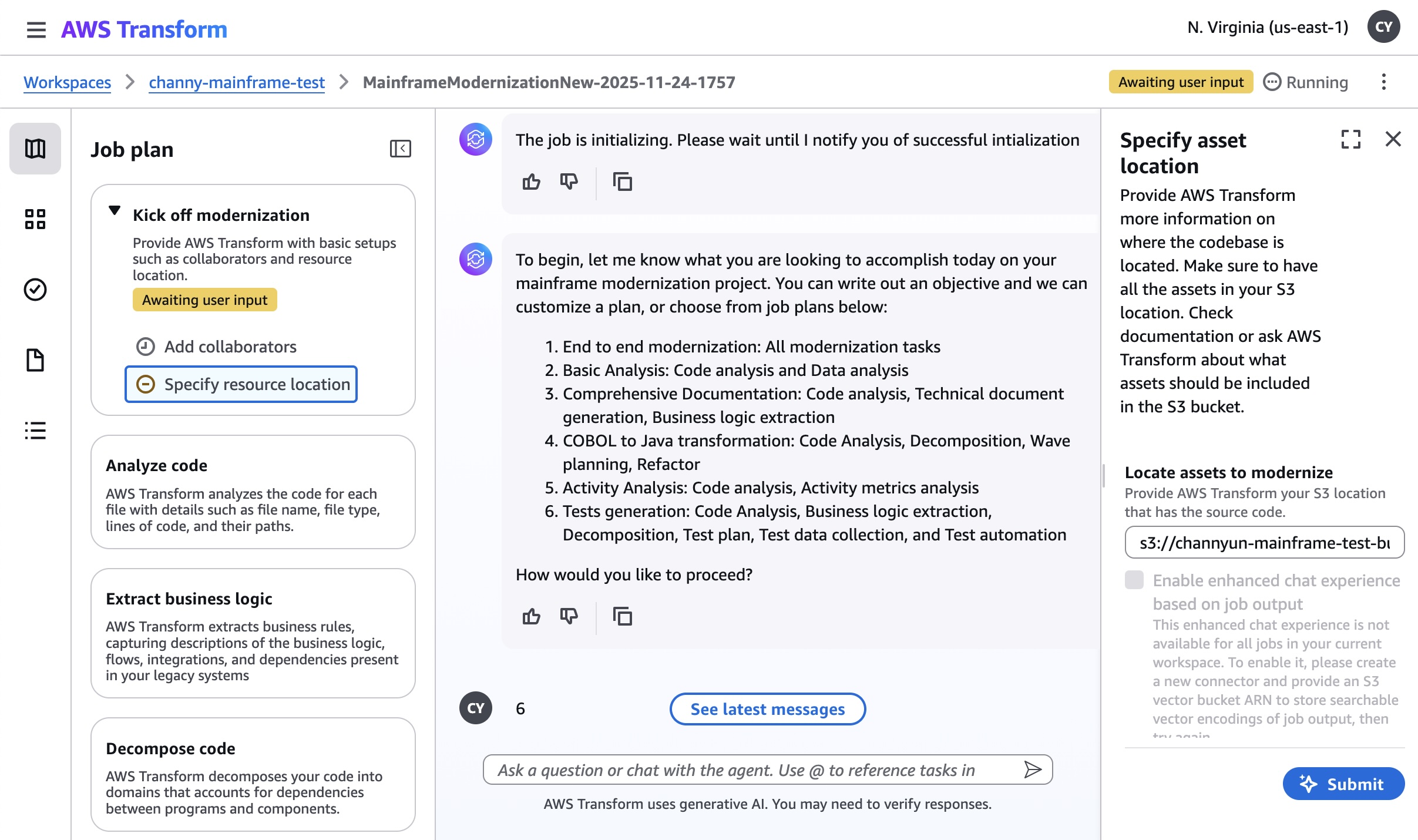Screen dimensions: 1418x840
Task: Open the document artifacts sidebar icon
Action: coord(35,360)
